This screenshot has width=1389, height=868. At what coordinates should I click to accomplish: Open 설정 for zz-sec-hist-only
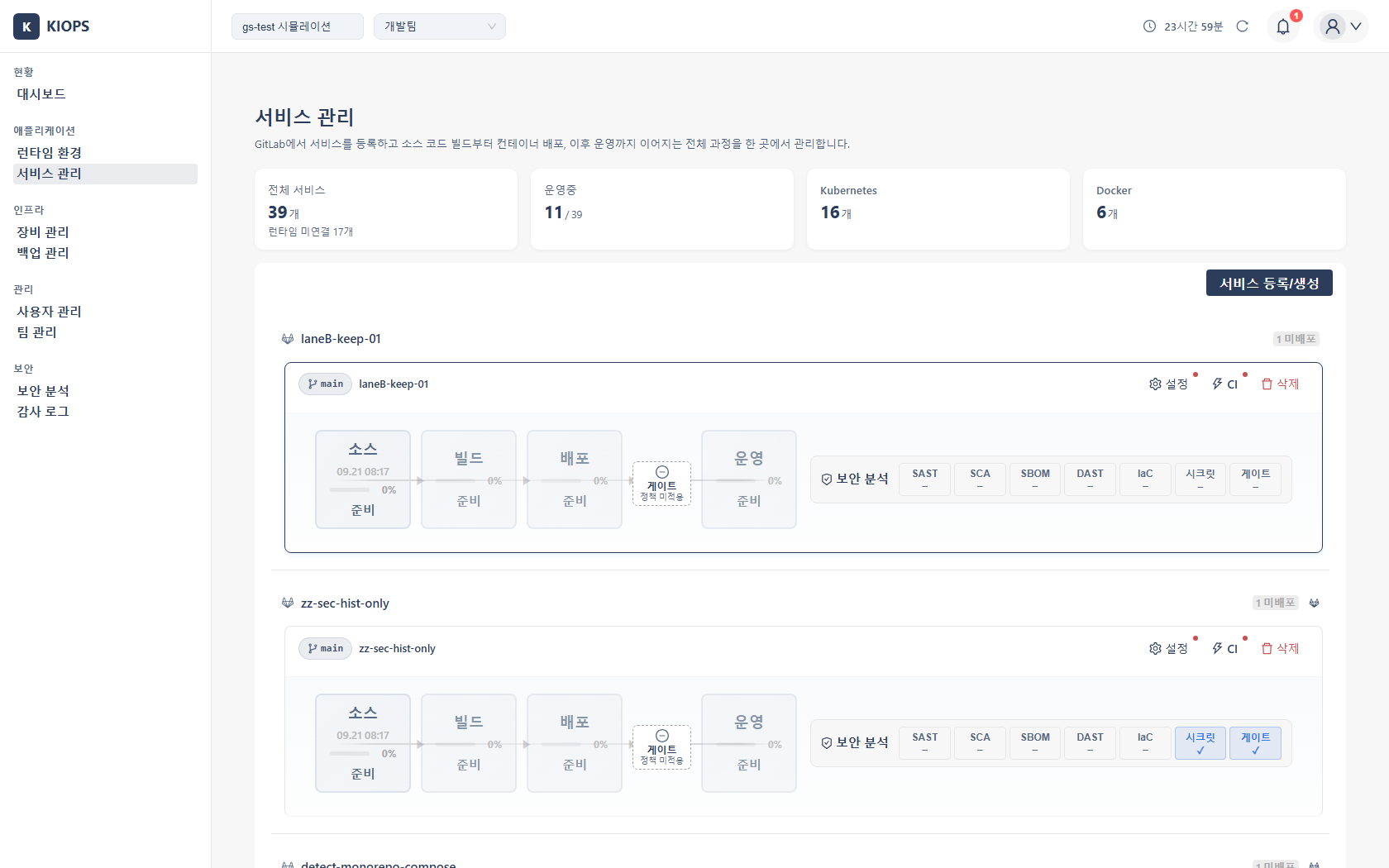tap(1168, 649)
